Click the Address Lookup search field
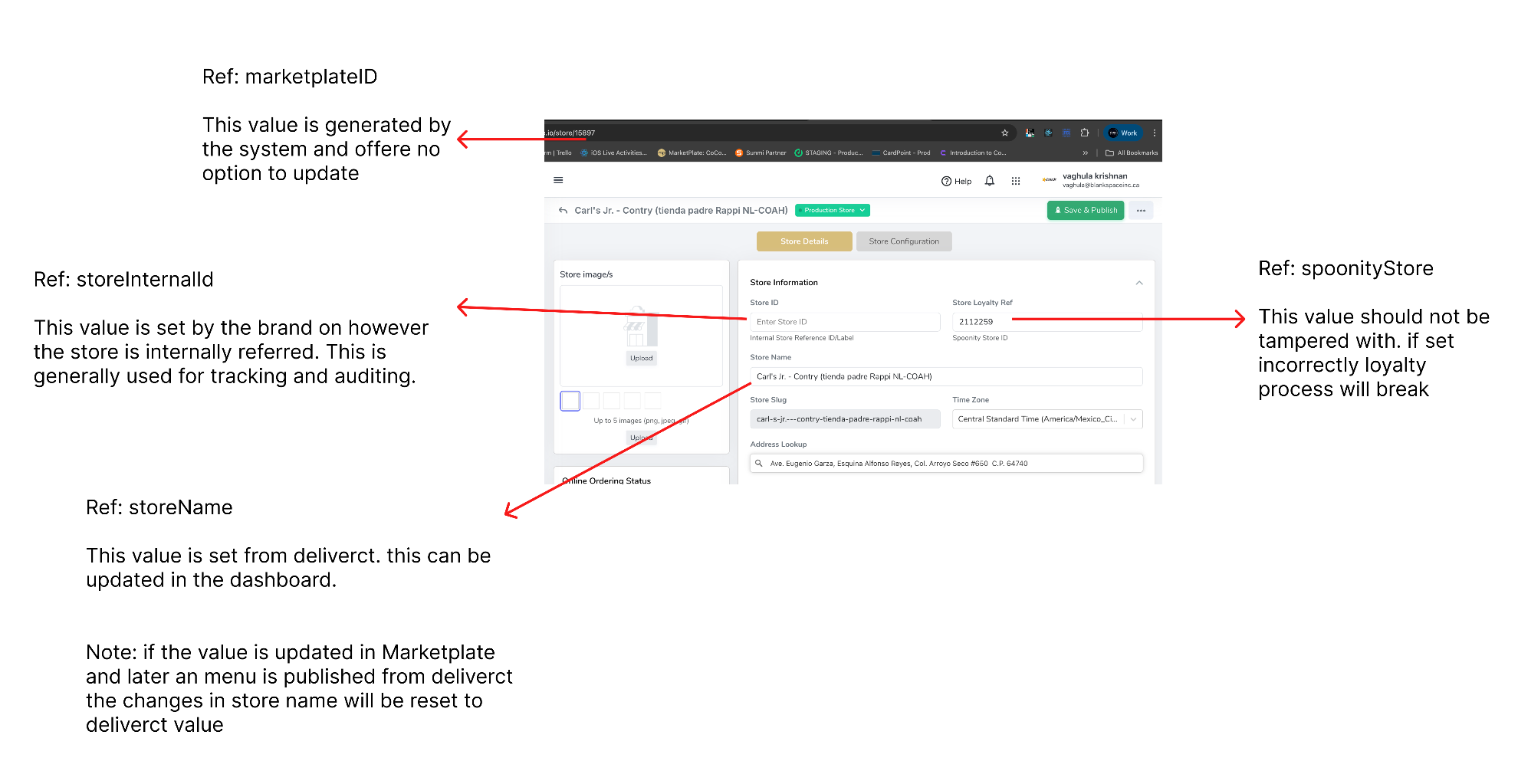This screenshot has height=784, width=1518. point(946,464)
